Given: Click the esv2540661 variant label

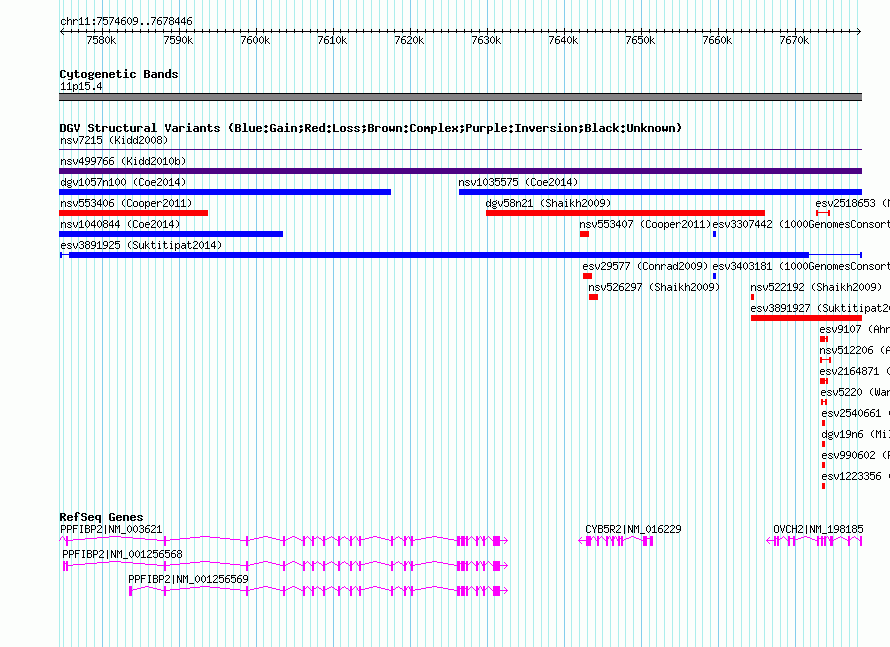Looking at the screenshot, I should [x=855, y=413].
